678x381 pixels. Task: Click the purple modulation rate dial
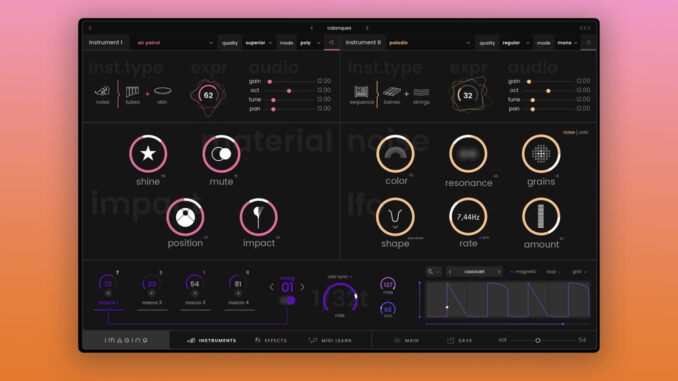[340, 298]
